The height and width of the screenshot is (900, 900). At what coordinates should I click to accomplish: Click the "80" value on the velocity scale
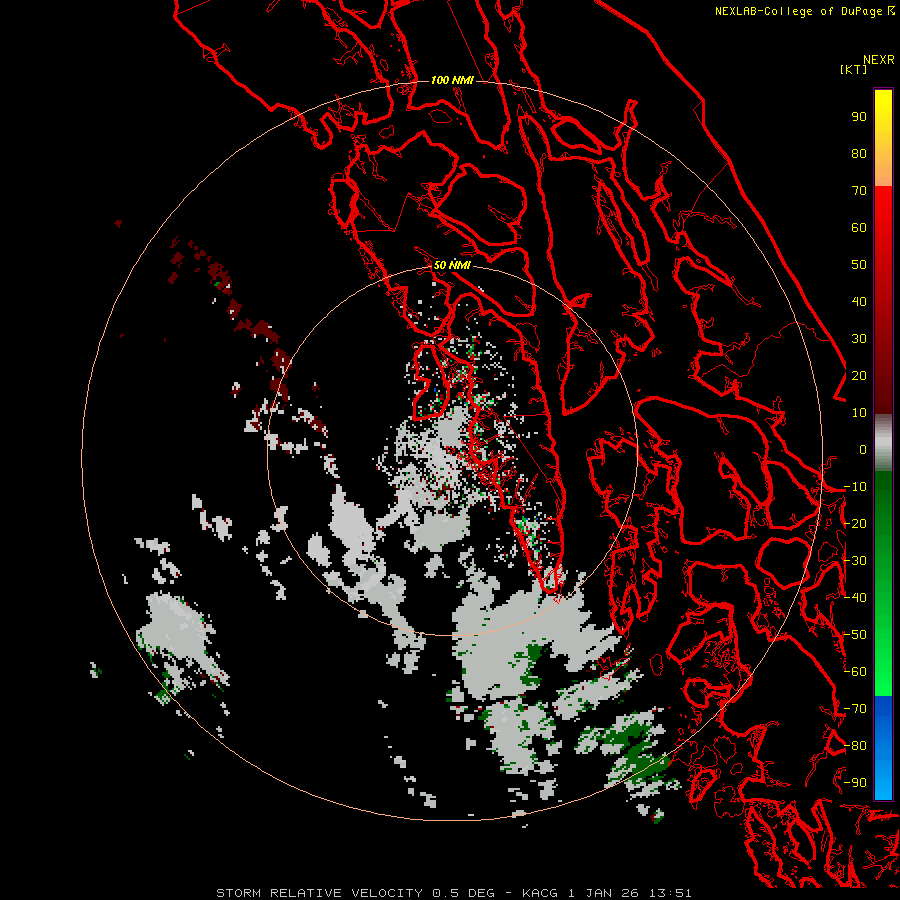859,154
